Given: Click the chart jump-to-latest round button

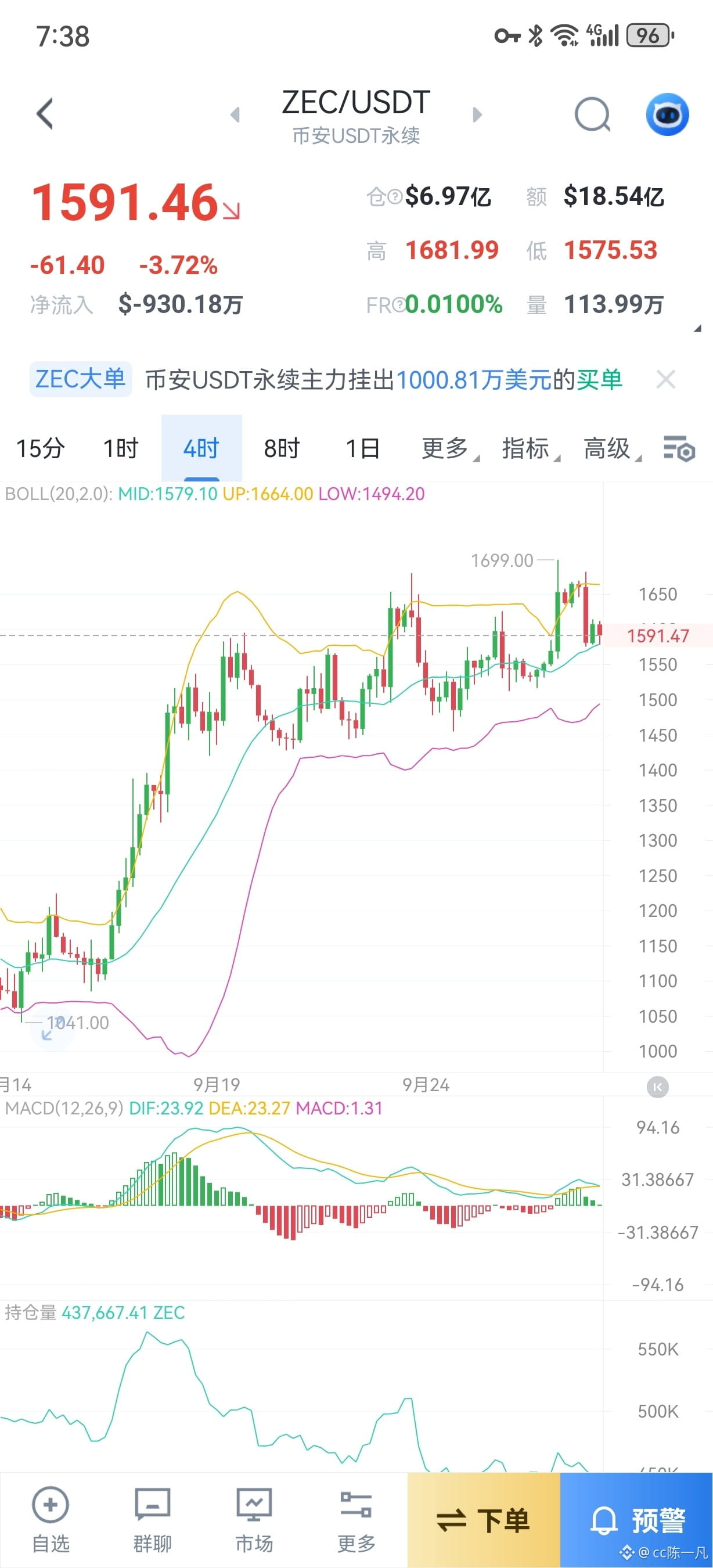Looking at the screenshot, I should coord(658,1087).
